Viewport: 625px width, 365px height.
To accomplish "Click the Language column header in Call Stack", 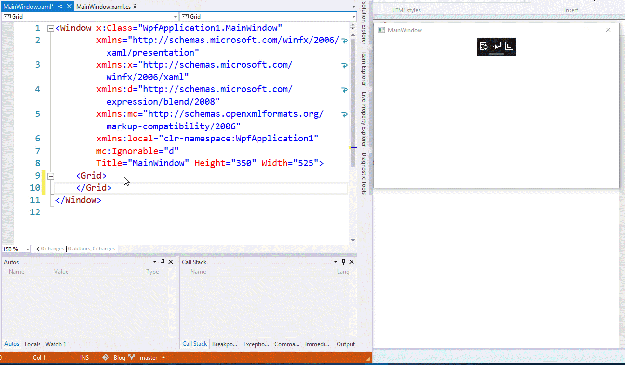I will (343, 272).
